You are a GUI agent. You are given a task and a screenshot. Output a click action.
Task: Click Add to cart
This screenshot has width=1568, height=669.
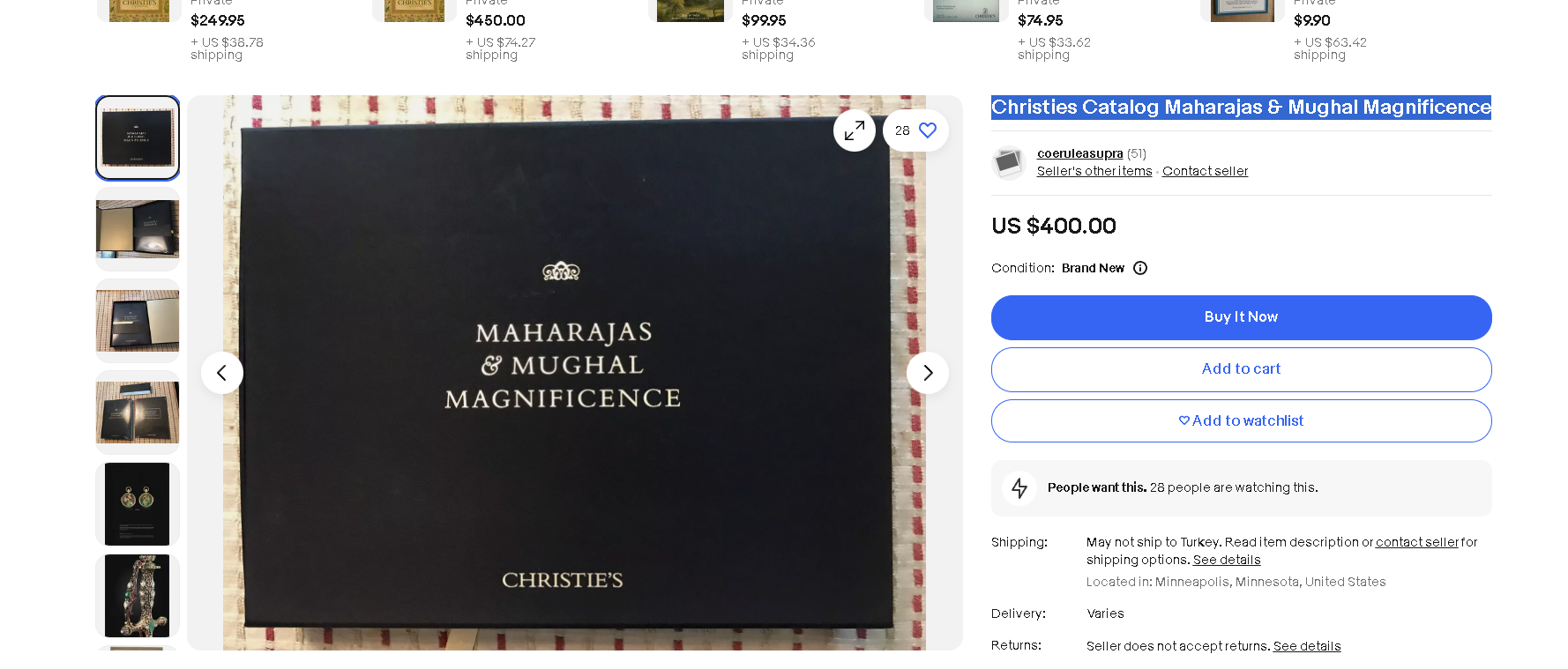(x=1241, y=369)
